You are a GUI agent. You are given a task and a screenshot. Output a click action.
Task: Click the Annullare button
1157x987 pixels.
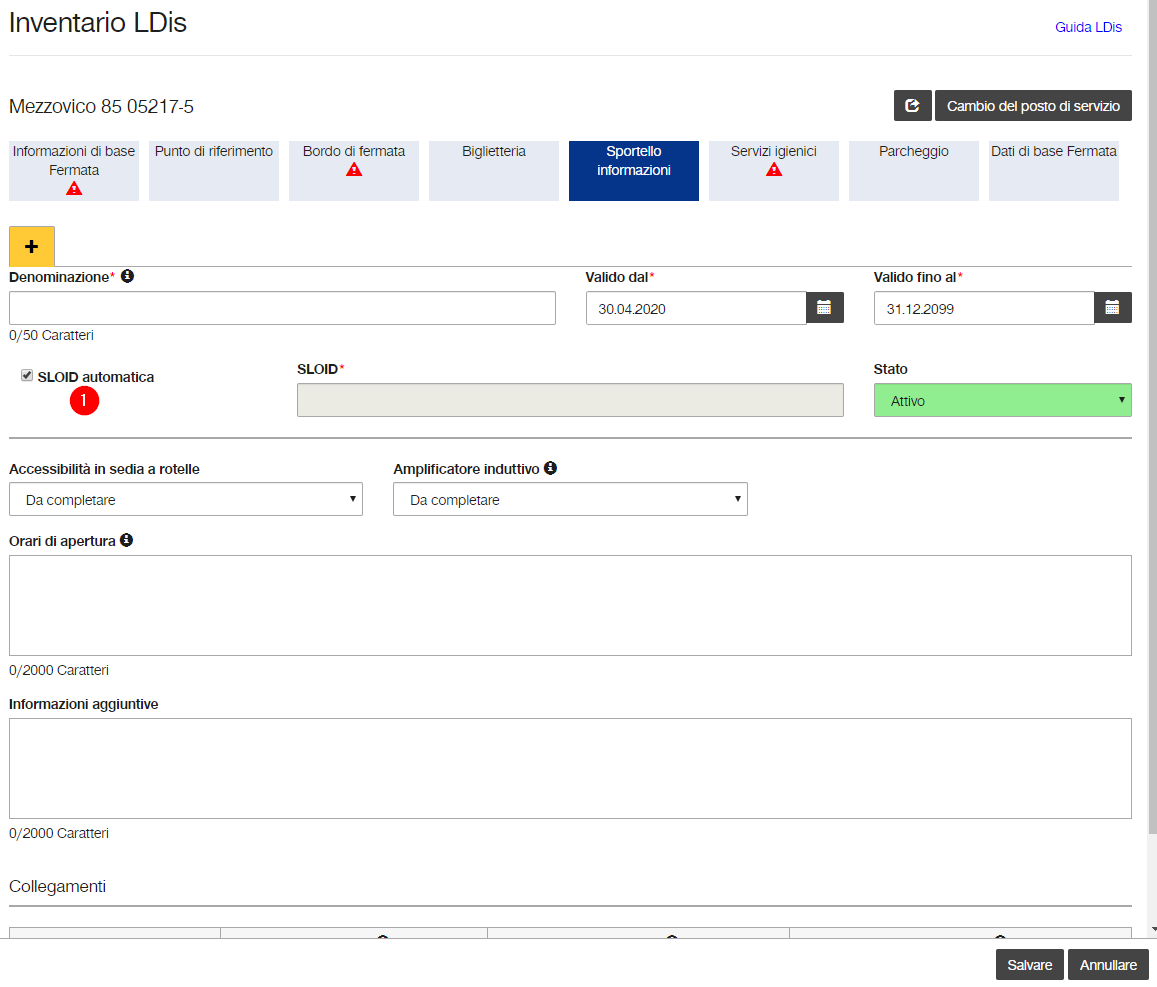(x=1108, y=965)
